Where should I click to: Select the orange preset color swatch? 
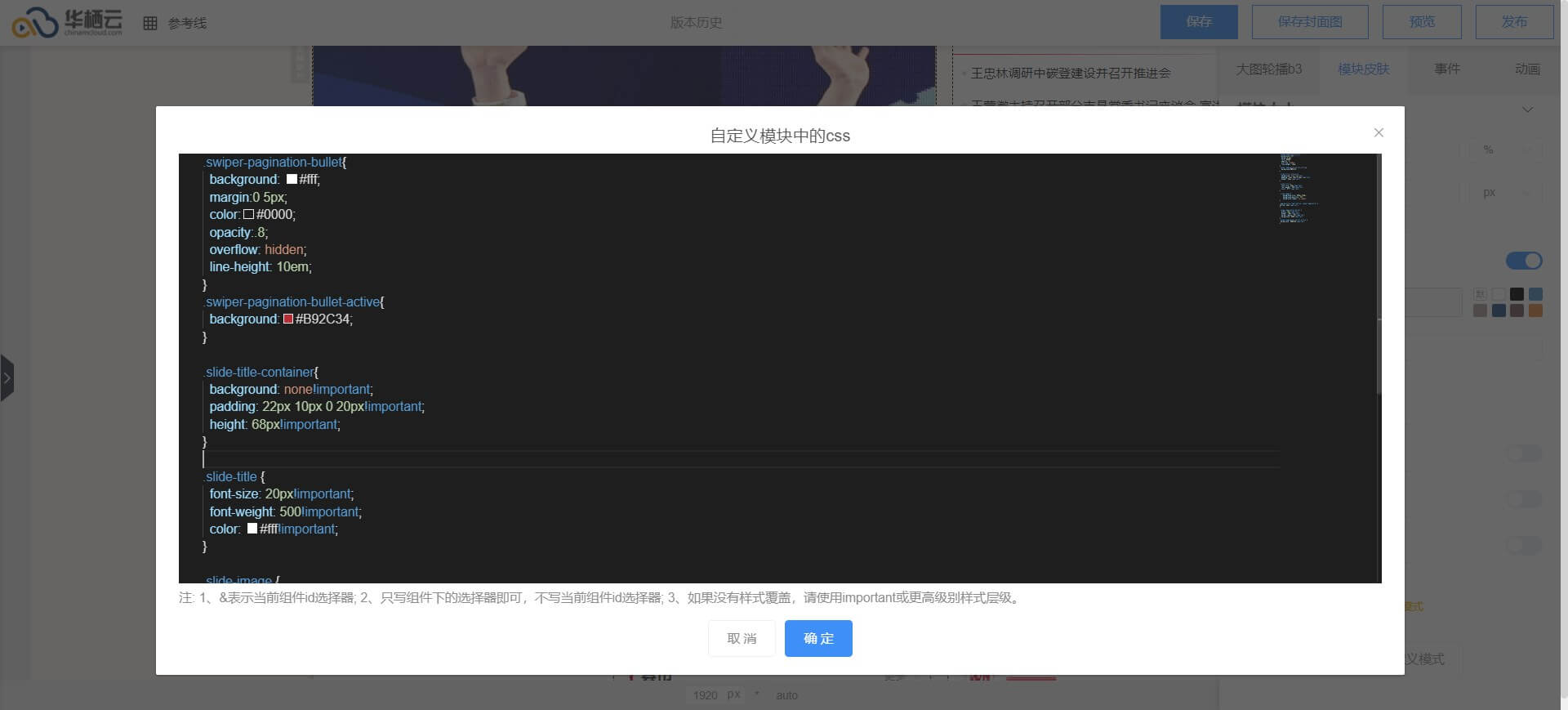click(x=1535, y=310)
